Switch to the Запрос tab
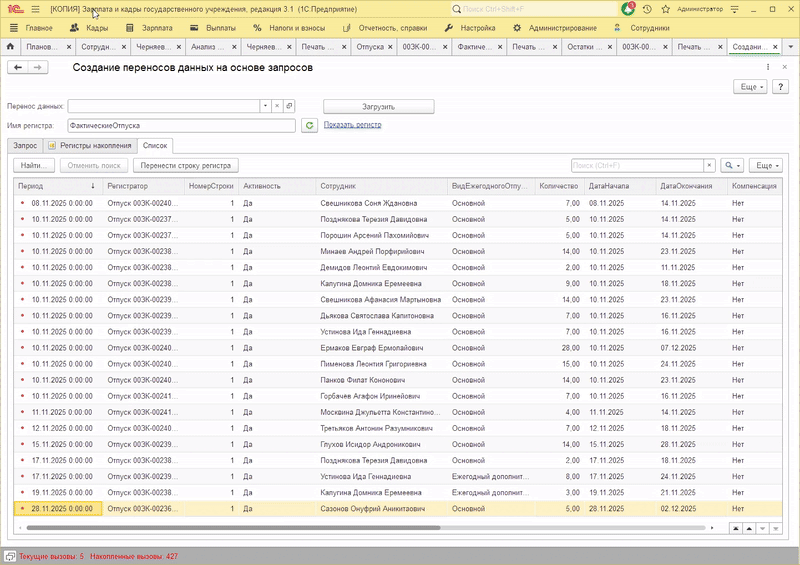Image resolution: width=800 pixels, height=565 pixels. 25,145
